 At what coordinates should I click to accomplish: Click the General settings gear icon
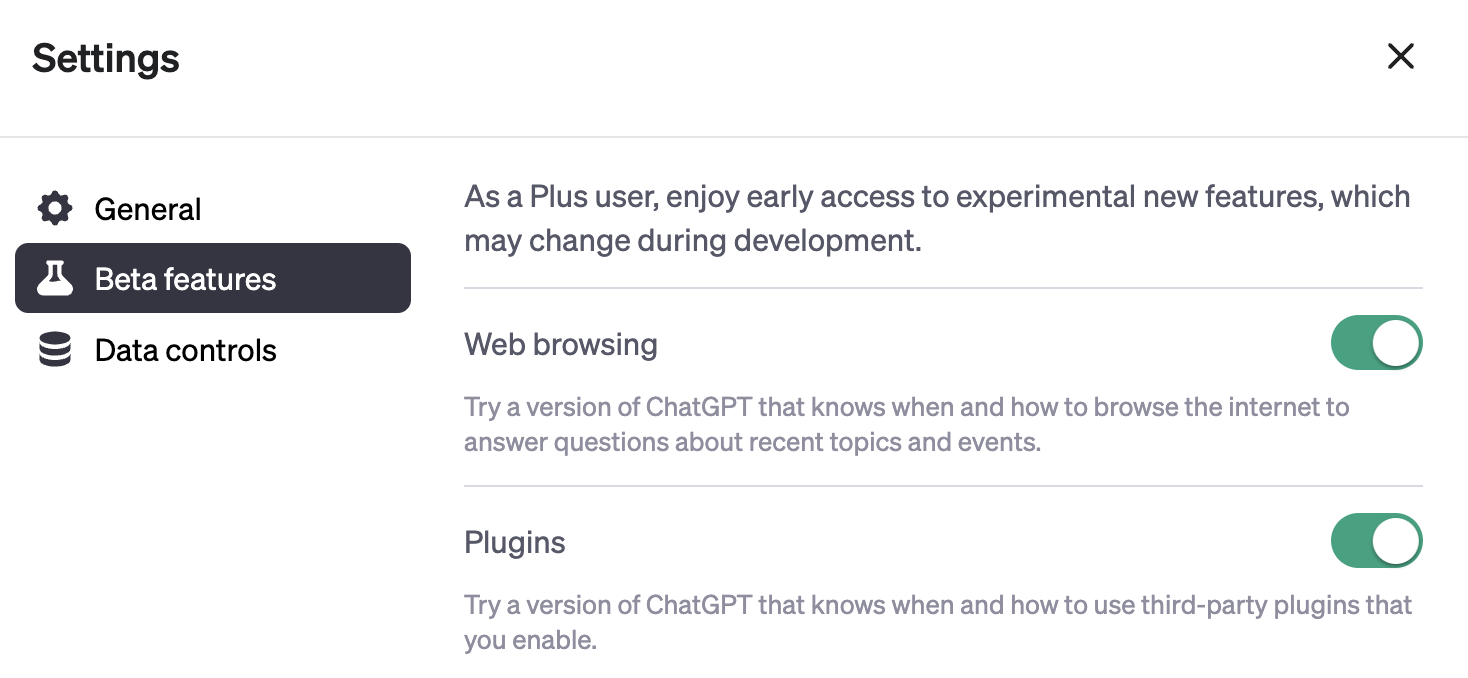click(x=53, y=209)
